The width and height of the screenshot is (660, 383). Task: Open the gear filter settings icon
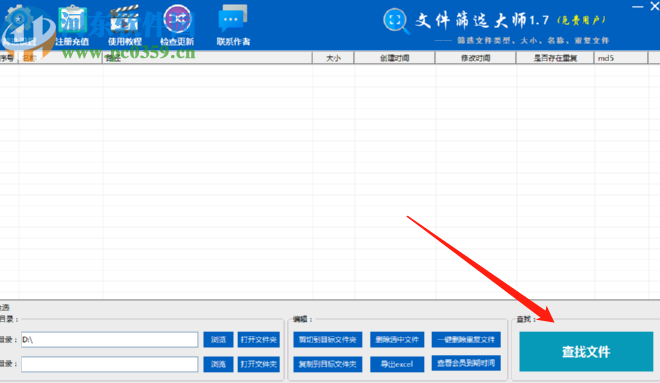tap(19, 20)
